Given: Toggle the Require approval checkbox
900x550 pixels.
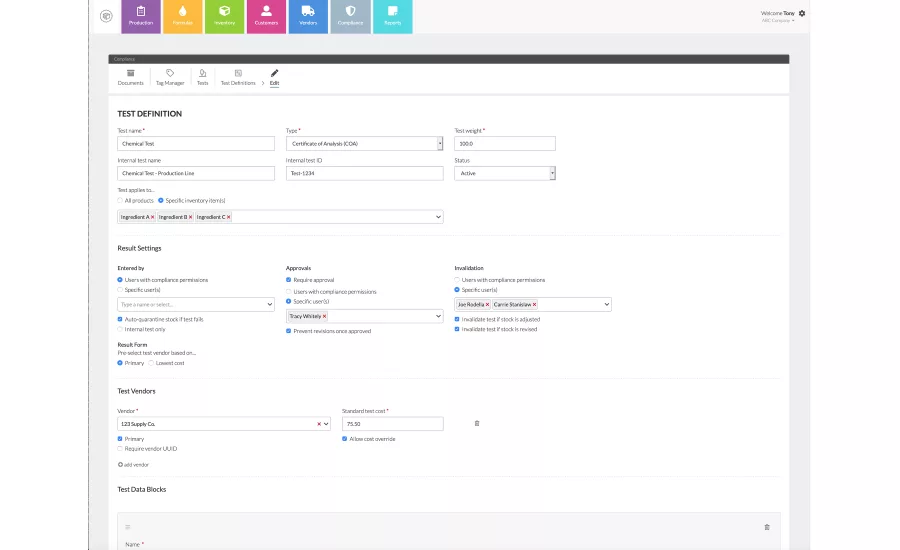Looking at the screenshot, I should click(289, 280).
